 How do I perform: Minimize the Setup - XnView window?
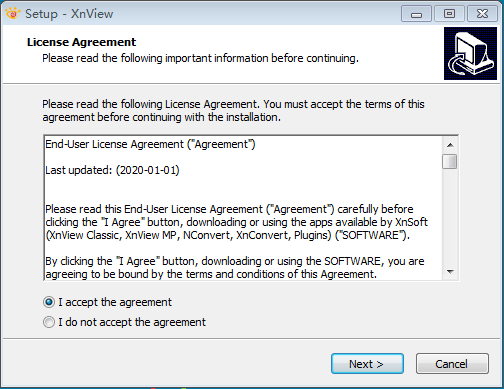click(416, 14)
